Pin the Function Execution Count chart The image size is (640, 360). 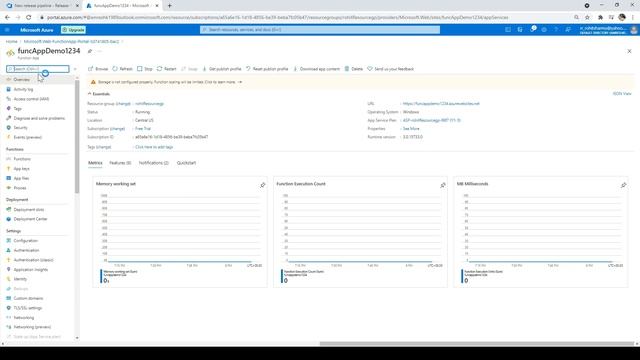pyautogui.click(x=443, y=185)
